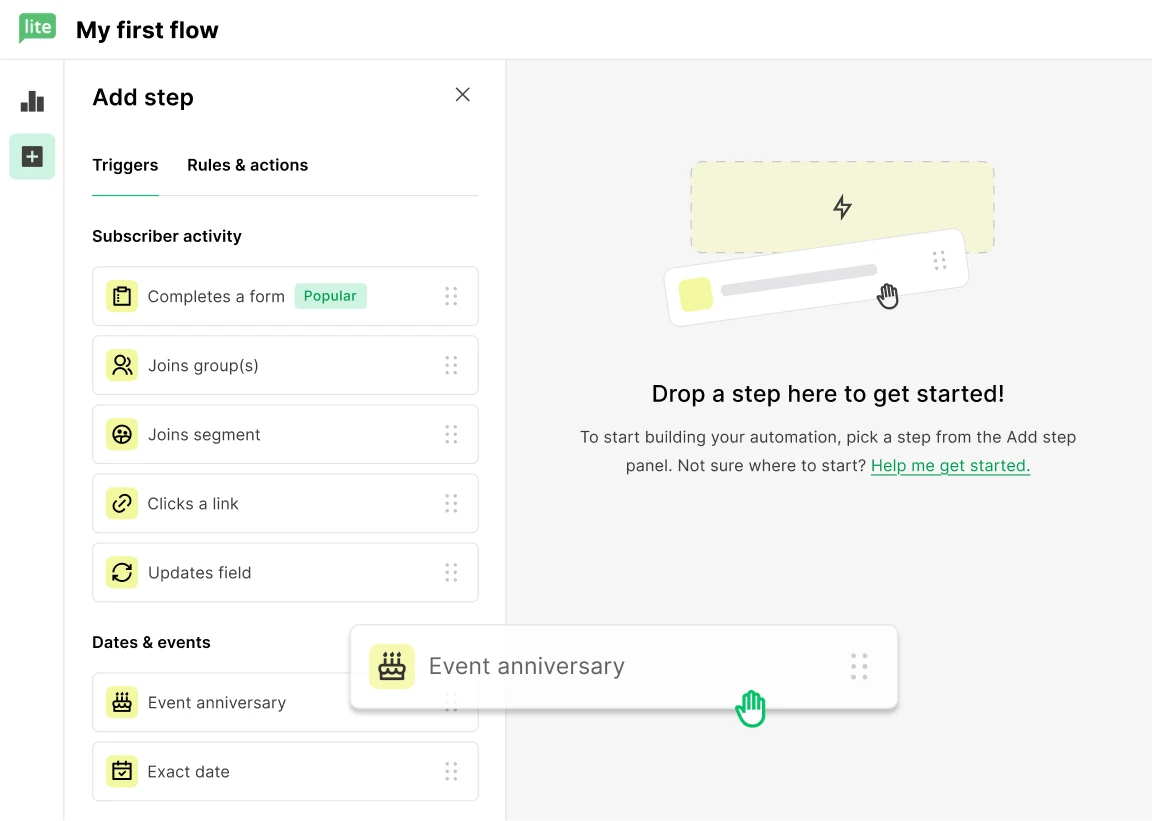Viewport: 1152px width, 821px height.
Task: Click the Joins group(s) people icon
Action: point(122,365)
